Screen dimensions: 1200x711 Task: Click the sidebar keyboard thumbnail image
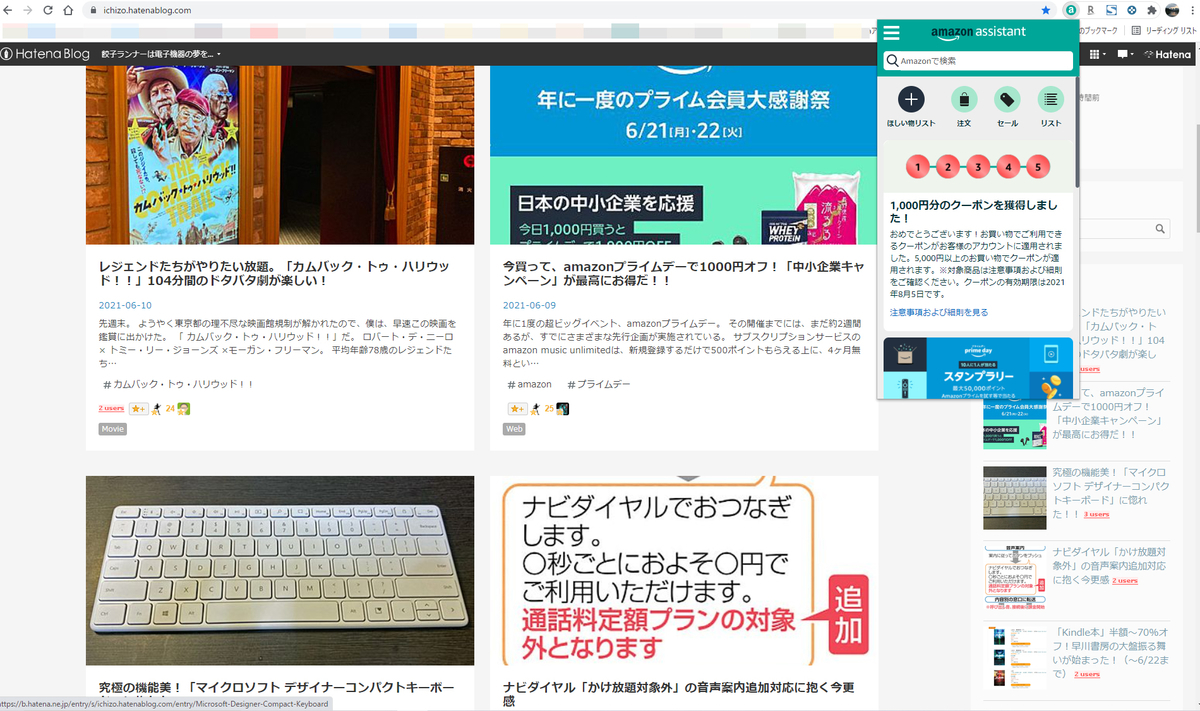(x=1015, y=497)
